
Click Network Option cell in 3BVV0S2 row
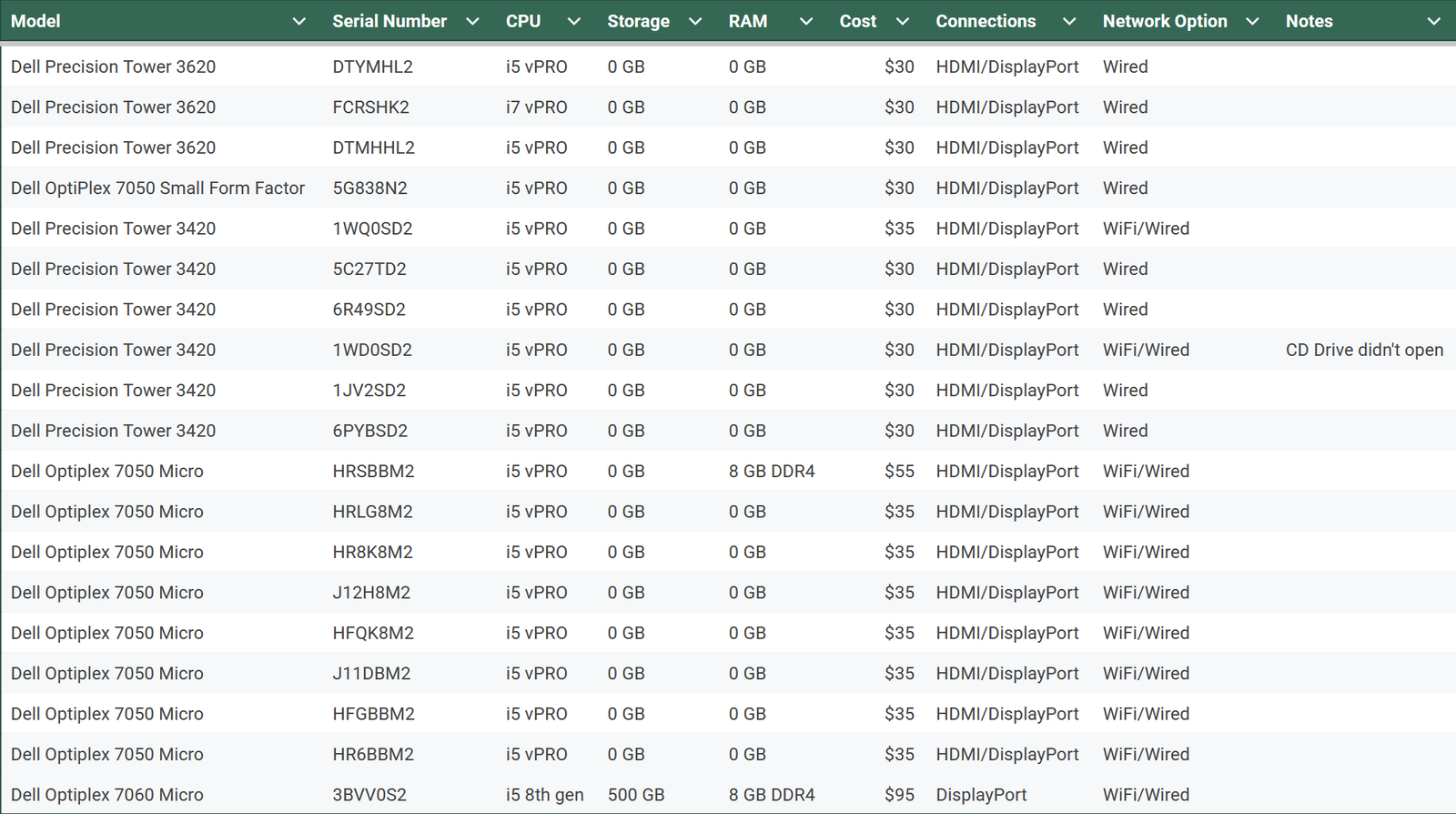(x=1147, y=795)
